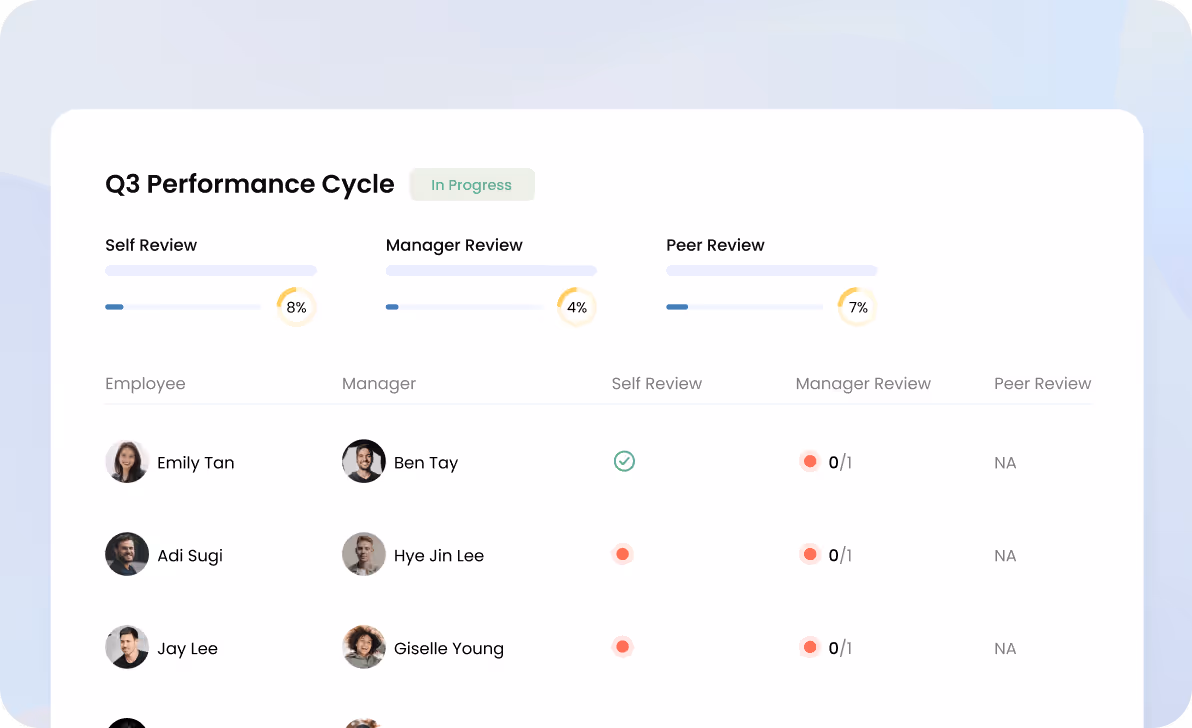
Task: Click the Self Review progress bar
Action: 183,307
